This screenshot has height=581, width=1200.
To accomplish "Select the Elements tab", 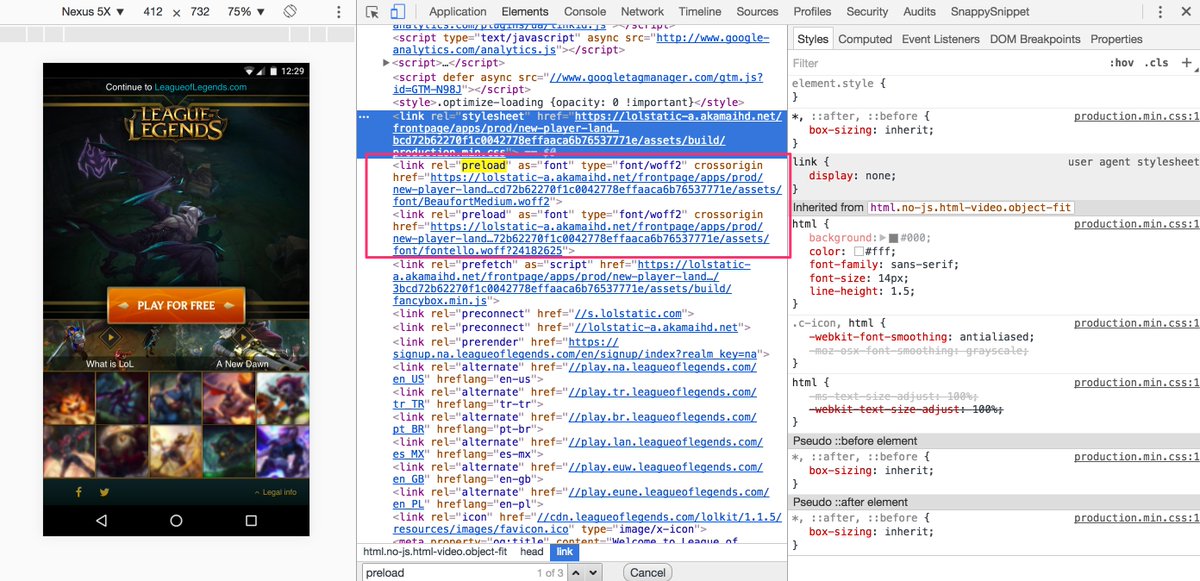I will [x=525, y=12].
